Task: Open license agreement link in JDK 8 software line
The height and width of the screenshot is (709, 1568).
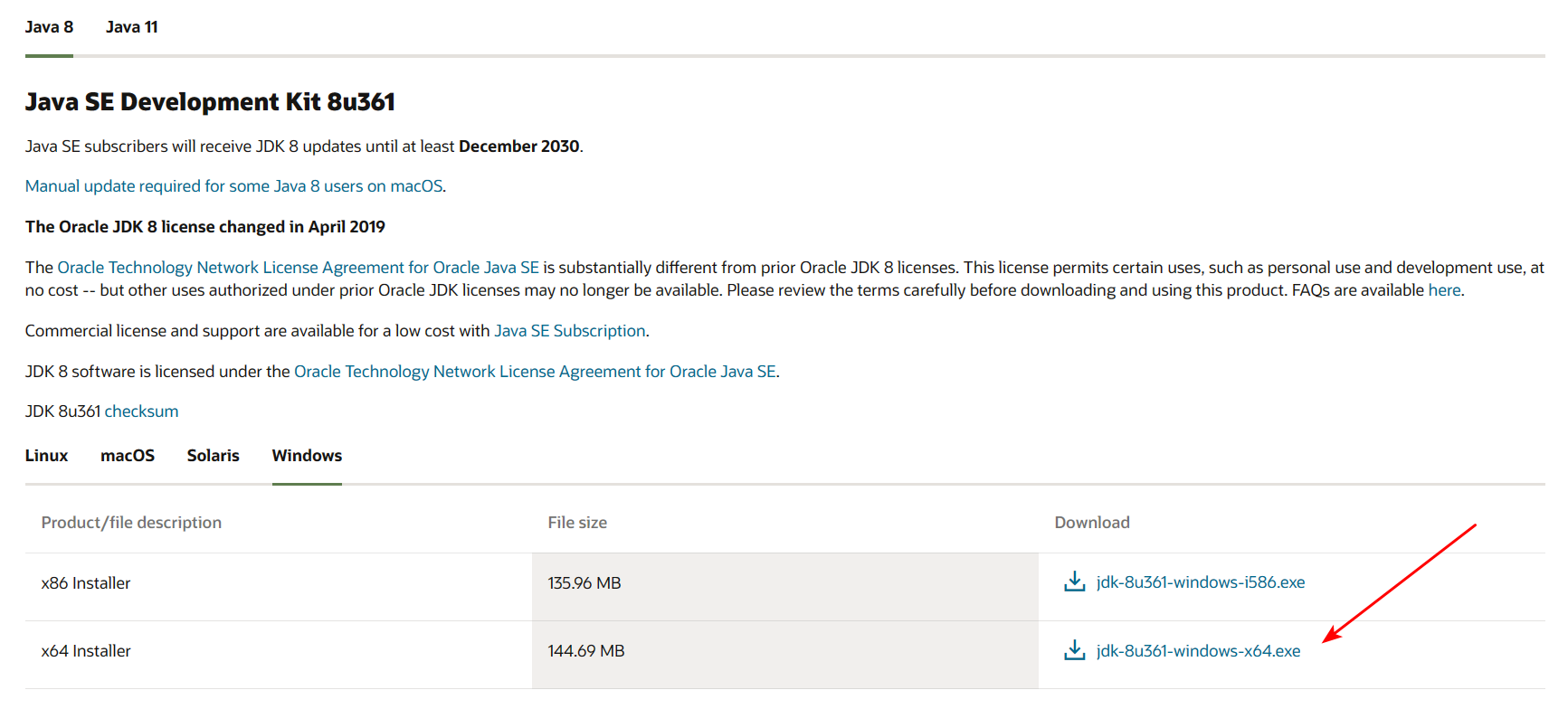Action: click(535, 372)
